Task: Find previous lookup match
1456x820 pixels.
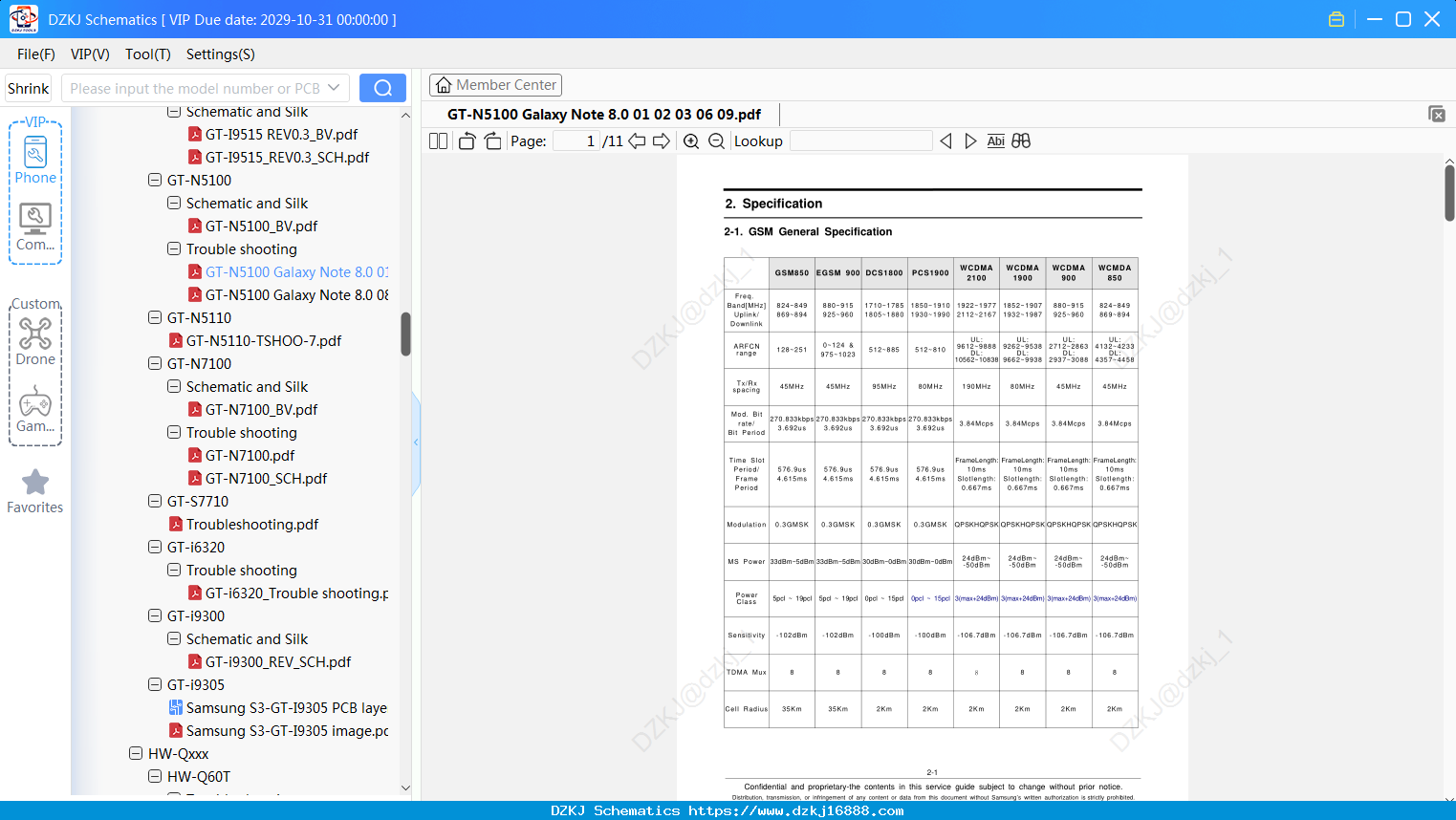Action: tap(945, 141)
